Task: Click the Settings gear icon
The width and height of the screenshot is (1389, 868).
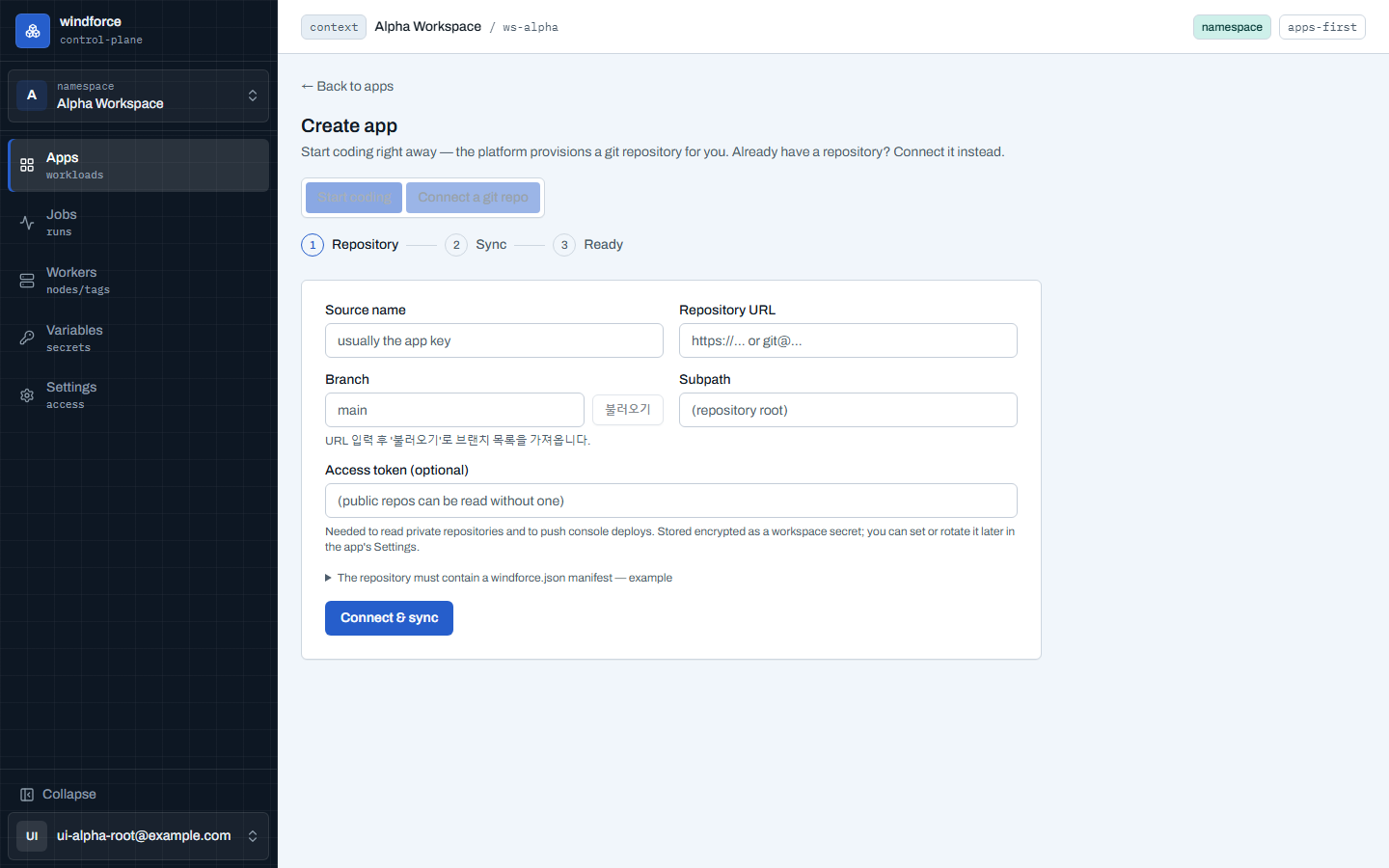Action: point(27,395)
